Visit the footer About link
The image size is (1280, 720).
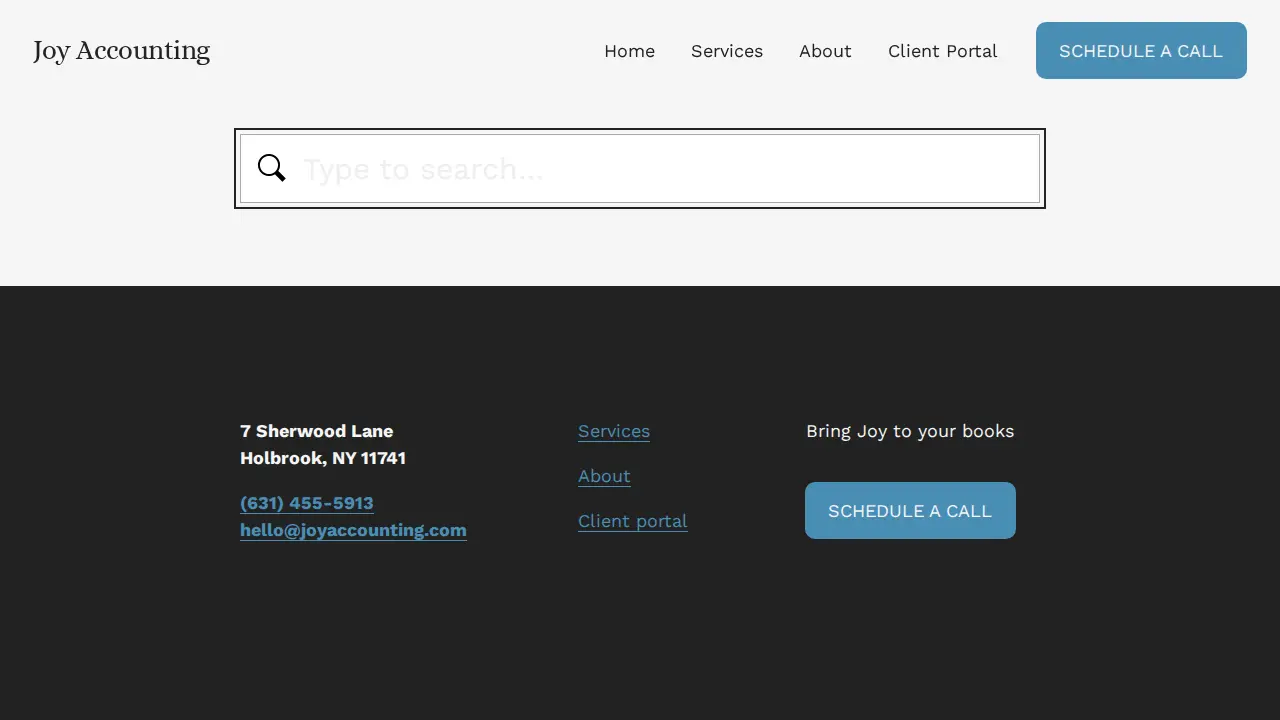604,476
